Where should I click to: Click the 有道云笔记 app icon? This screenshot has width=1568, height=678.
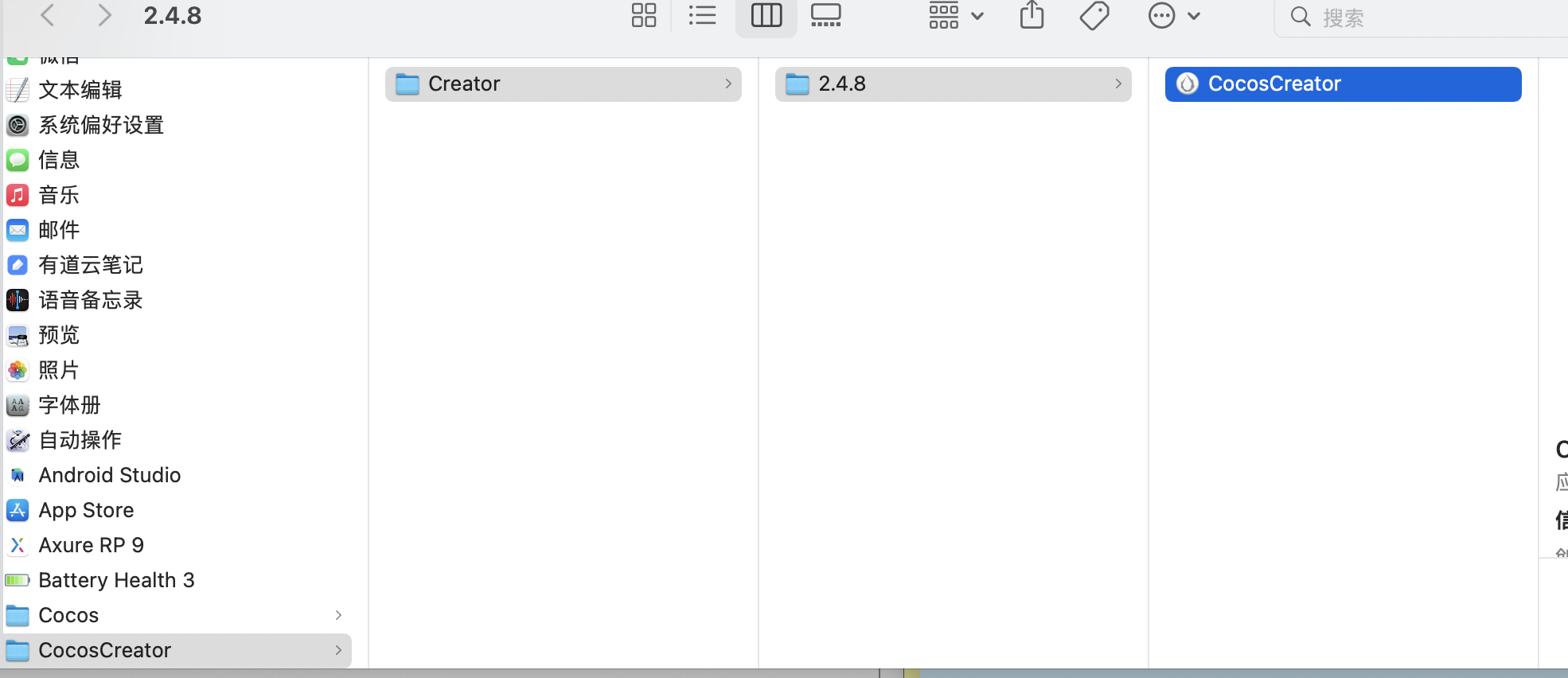tap(18, 265)
